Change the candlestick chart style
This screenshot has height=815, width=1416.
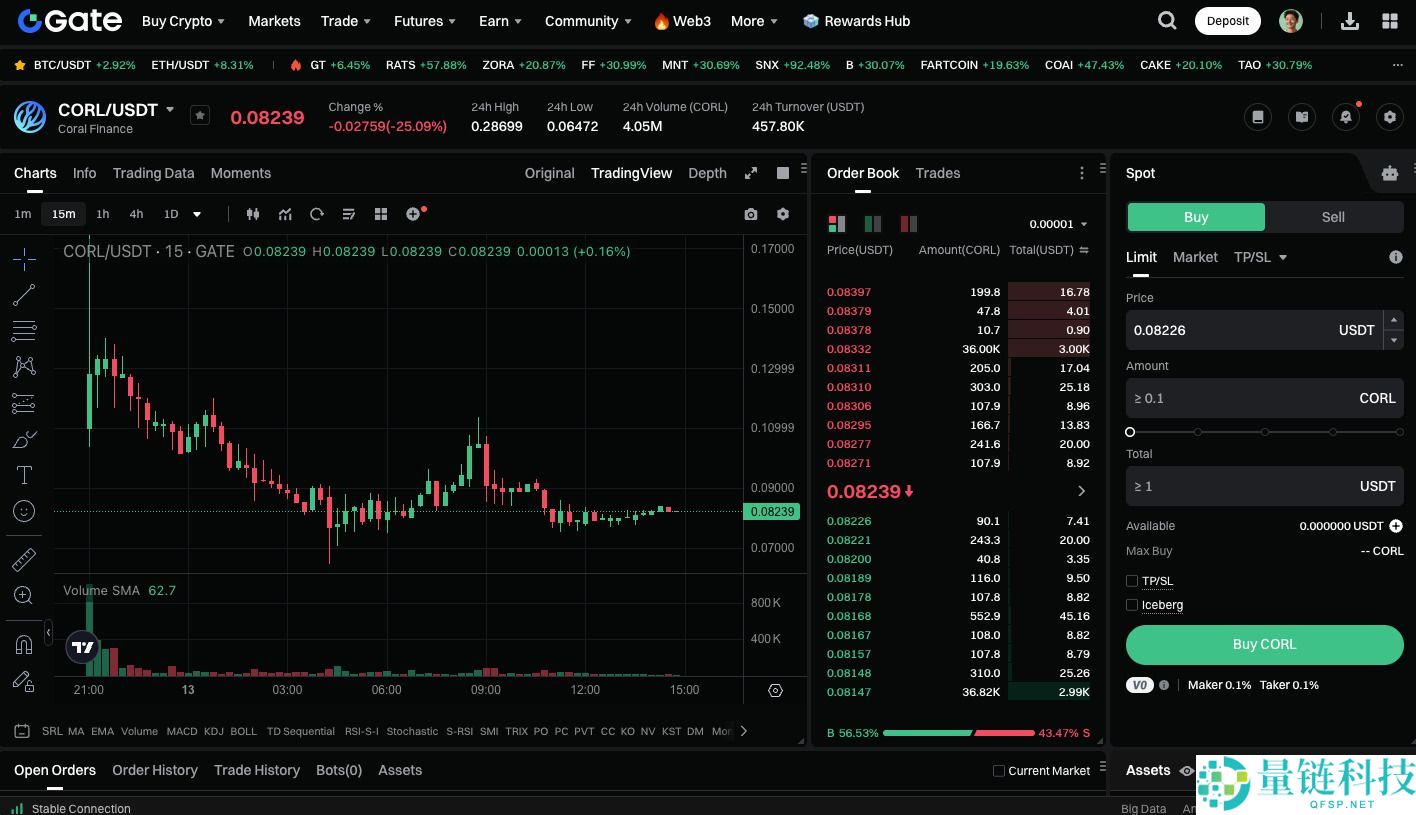[x=253, y=214]
